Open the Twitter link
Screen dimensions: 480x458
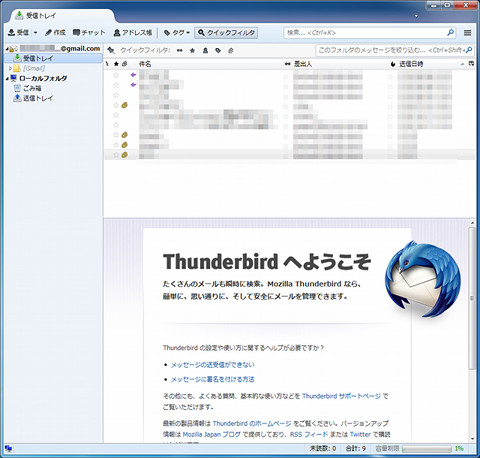coord(360,434)
